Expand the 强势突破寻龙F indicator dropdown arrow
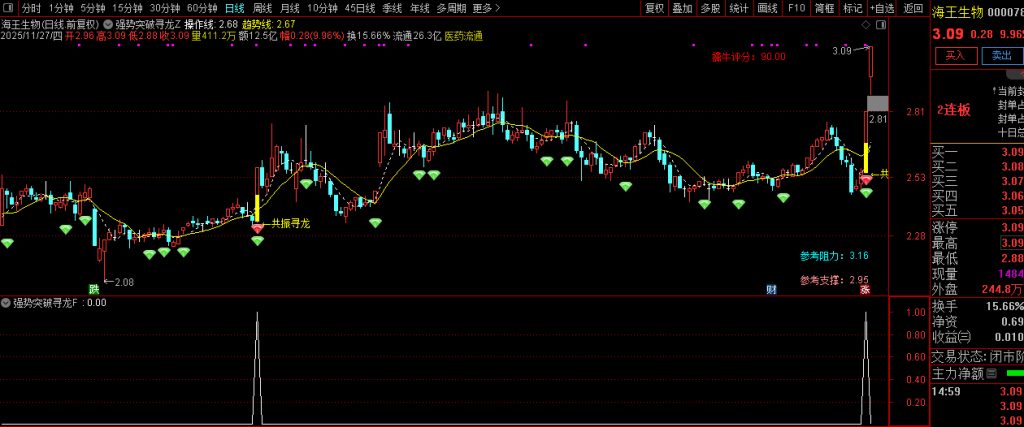This screenshot has width=1024, height=427. pos(6,303)
